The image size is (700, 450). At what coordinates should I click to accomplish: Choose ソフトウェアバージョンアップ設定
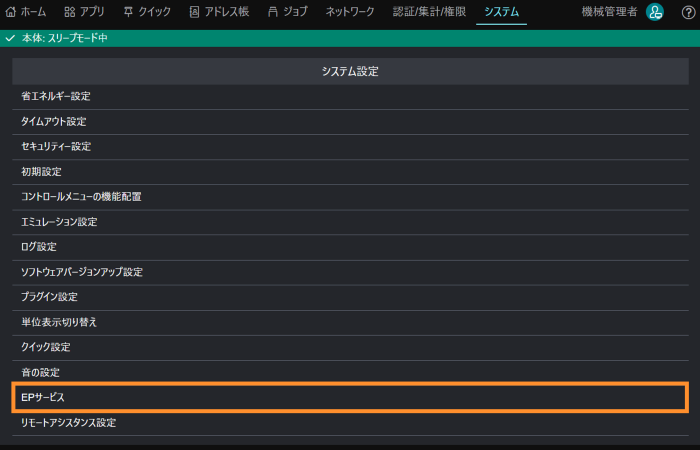click(82, 271)
